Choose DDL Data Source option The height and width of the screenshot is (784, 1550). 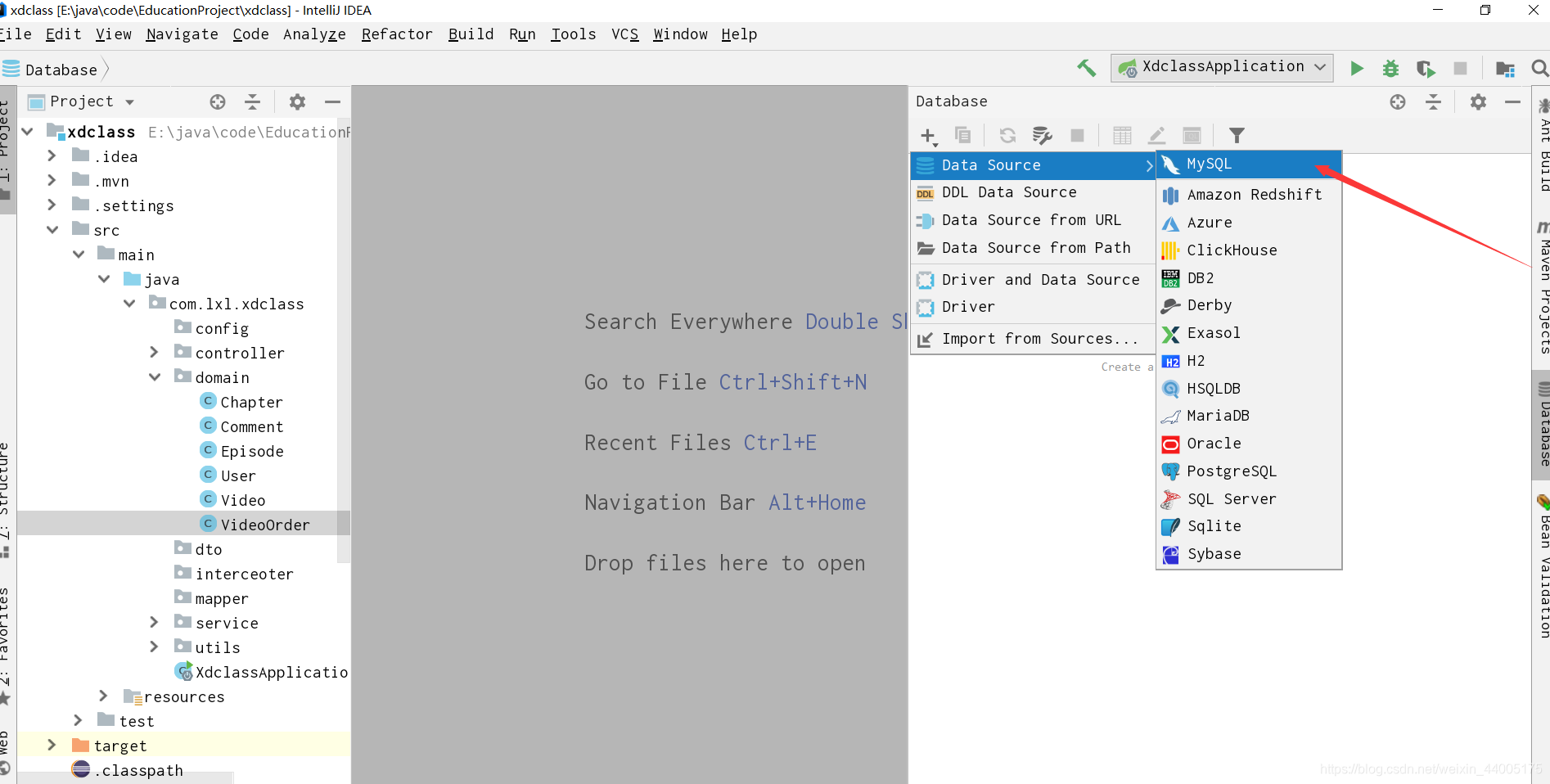(1033, 192)
